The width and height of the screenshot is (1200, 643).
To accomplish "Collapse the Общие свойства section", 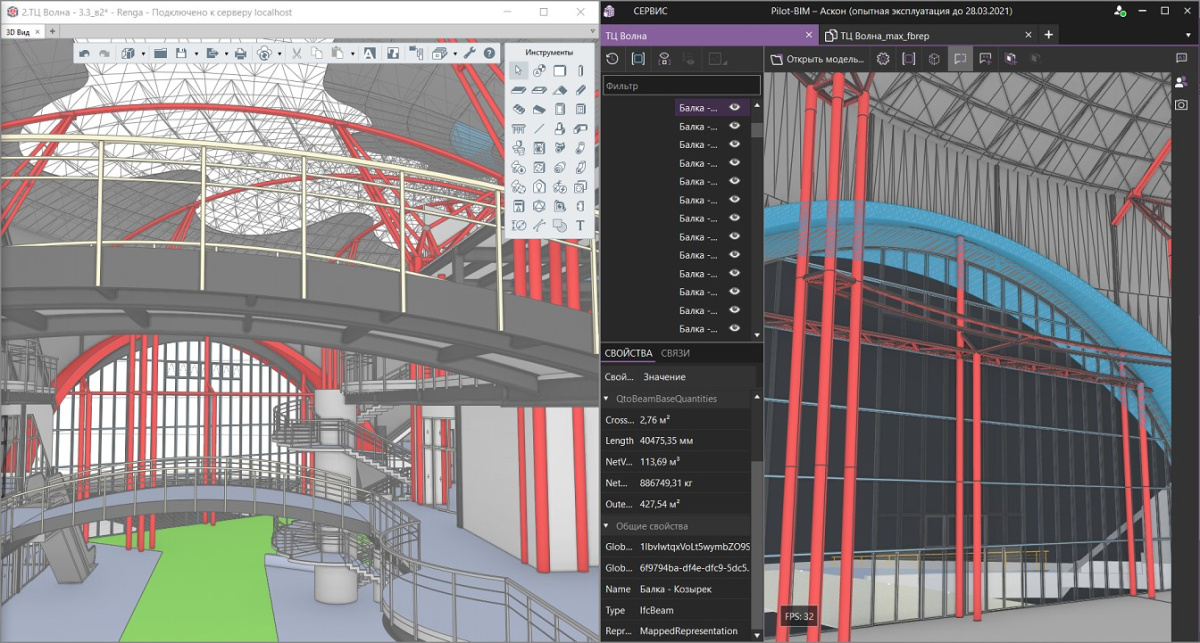I will (x=606, y=526).
